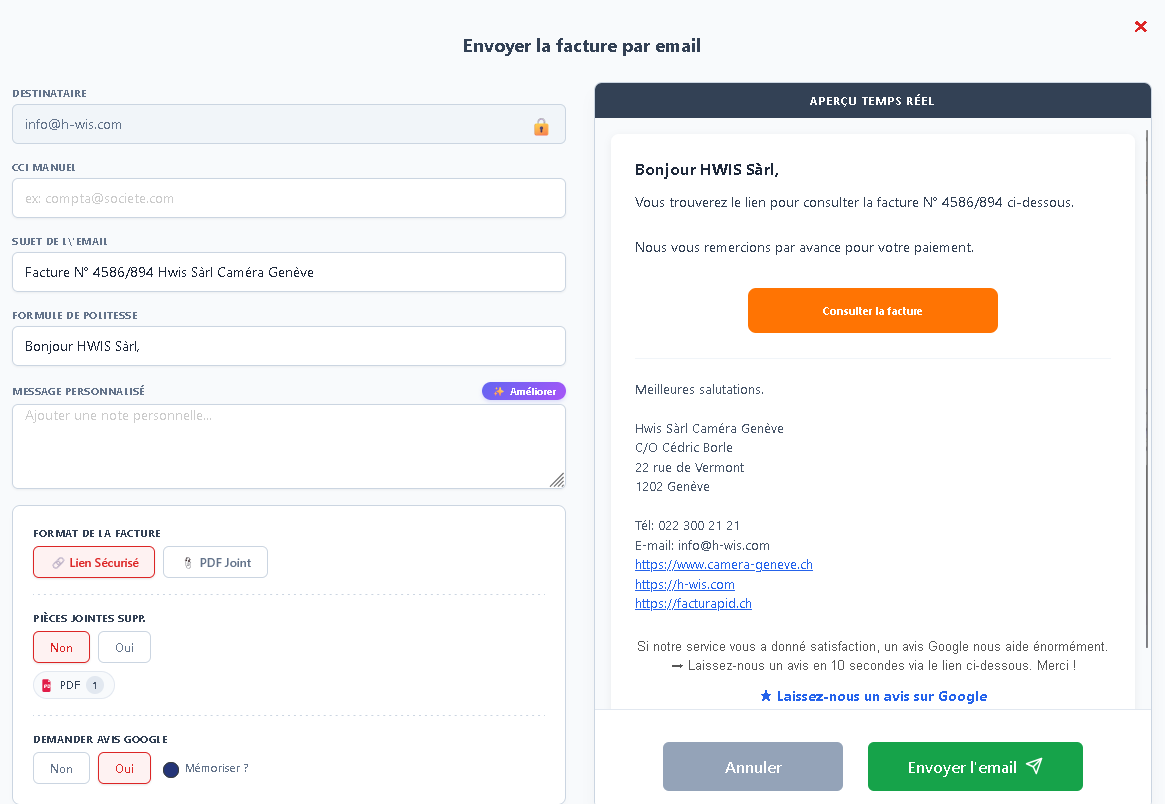
Task: Click the Annuler button
Action: point(752,767)
